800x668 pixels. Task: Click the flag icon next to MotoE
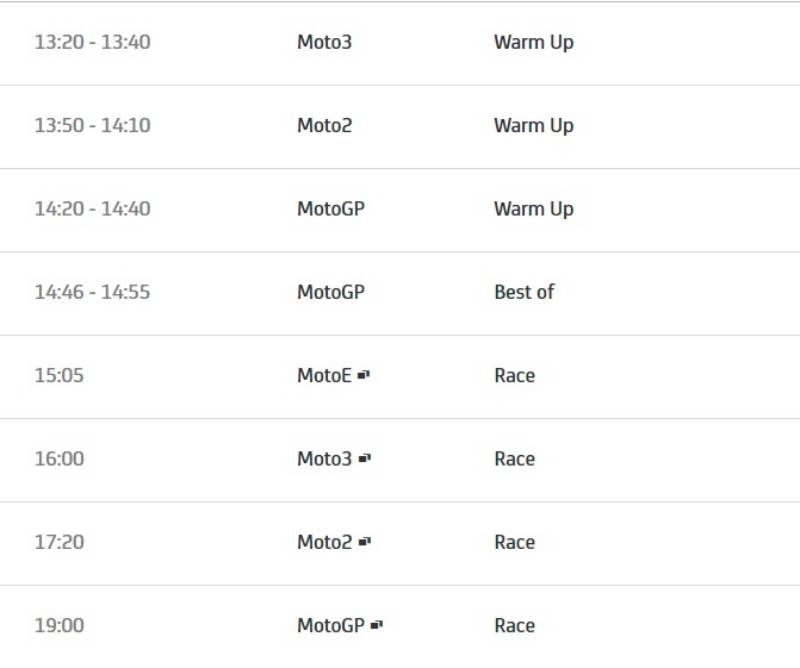click(364, 376)
